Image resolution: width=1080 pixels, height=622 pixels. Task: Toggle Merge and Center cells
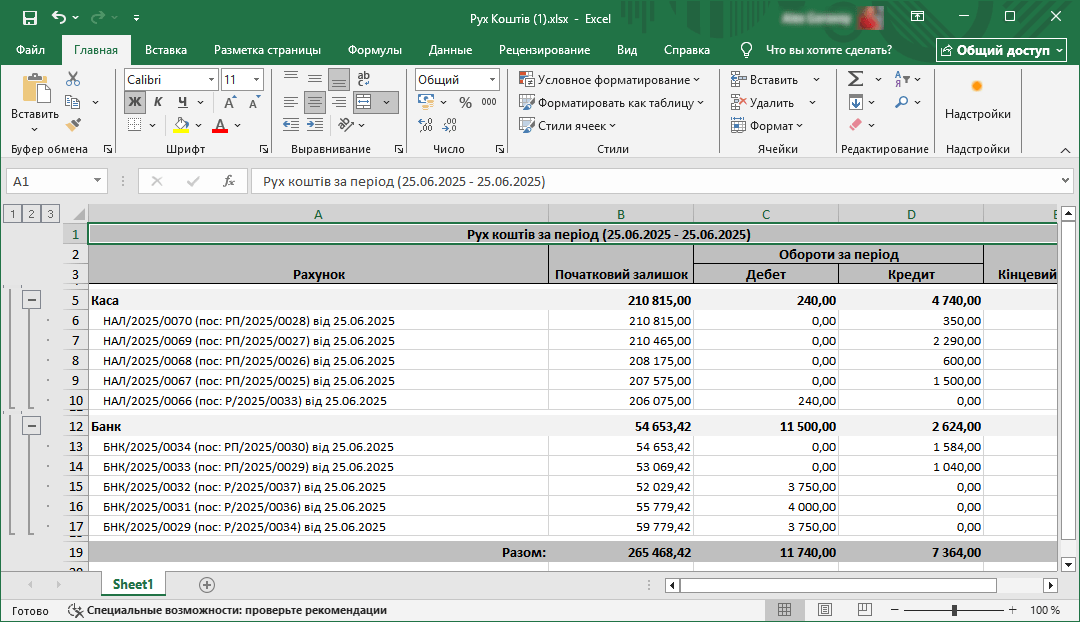click(x=364, y=103)
